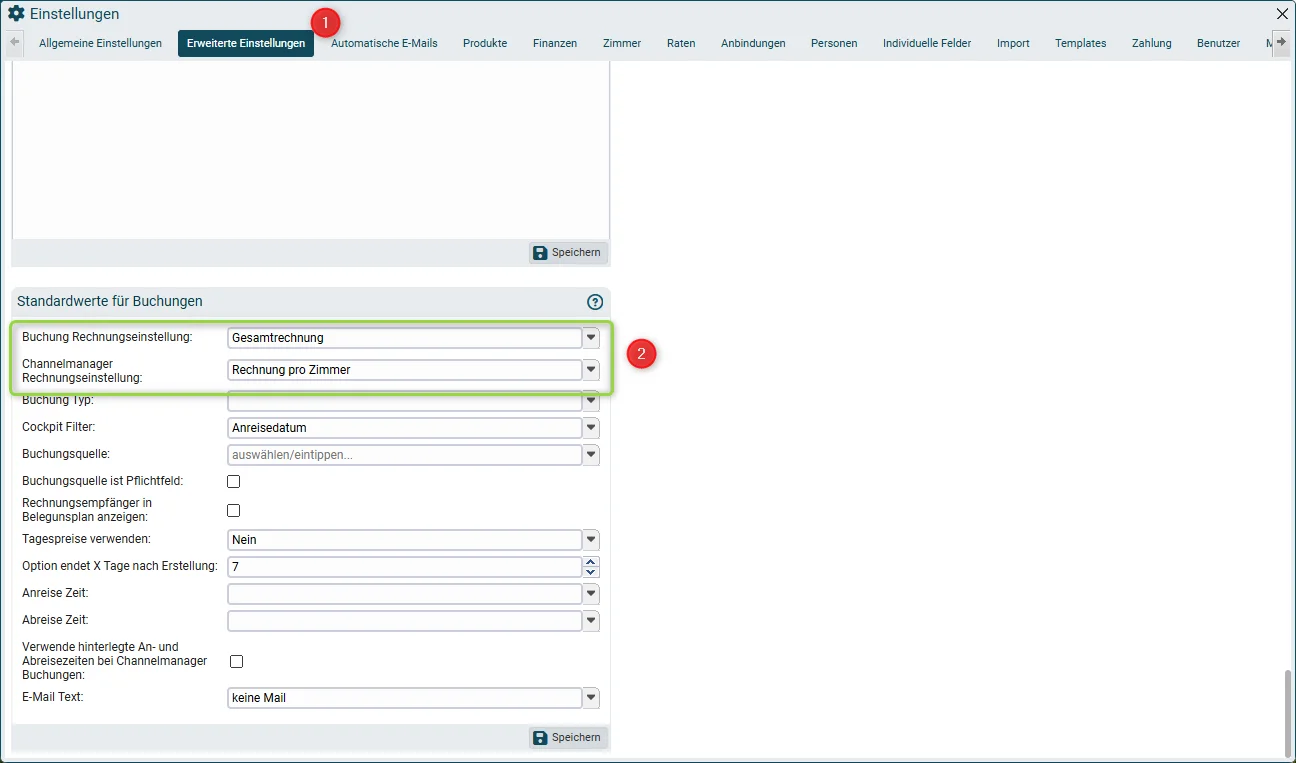
Task: Click Speichern below the large text area
Action: (x=568, y=253)
